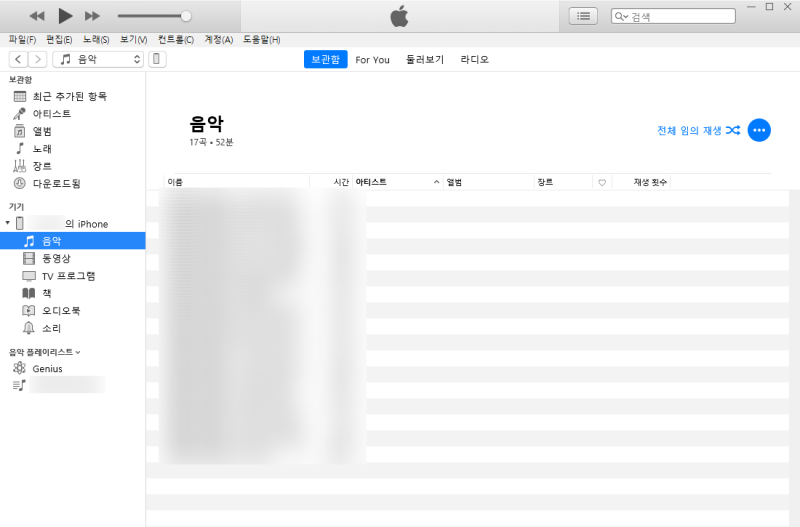Viewport: 800px width, 527px height.
Task: Select 음악 under the iPhone device
Action: coord(72,241)
